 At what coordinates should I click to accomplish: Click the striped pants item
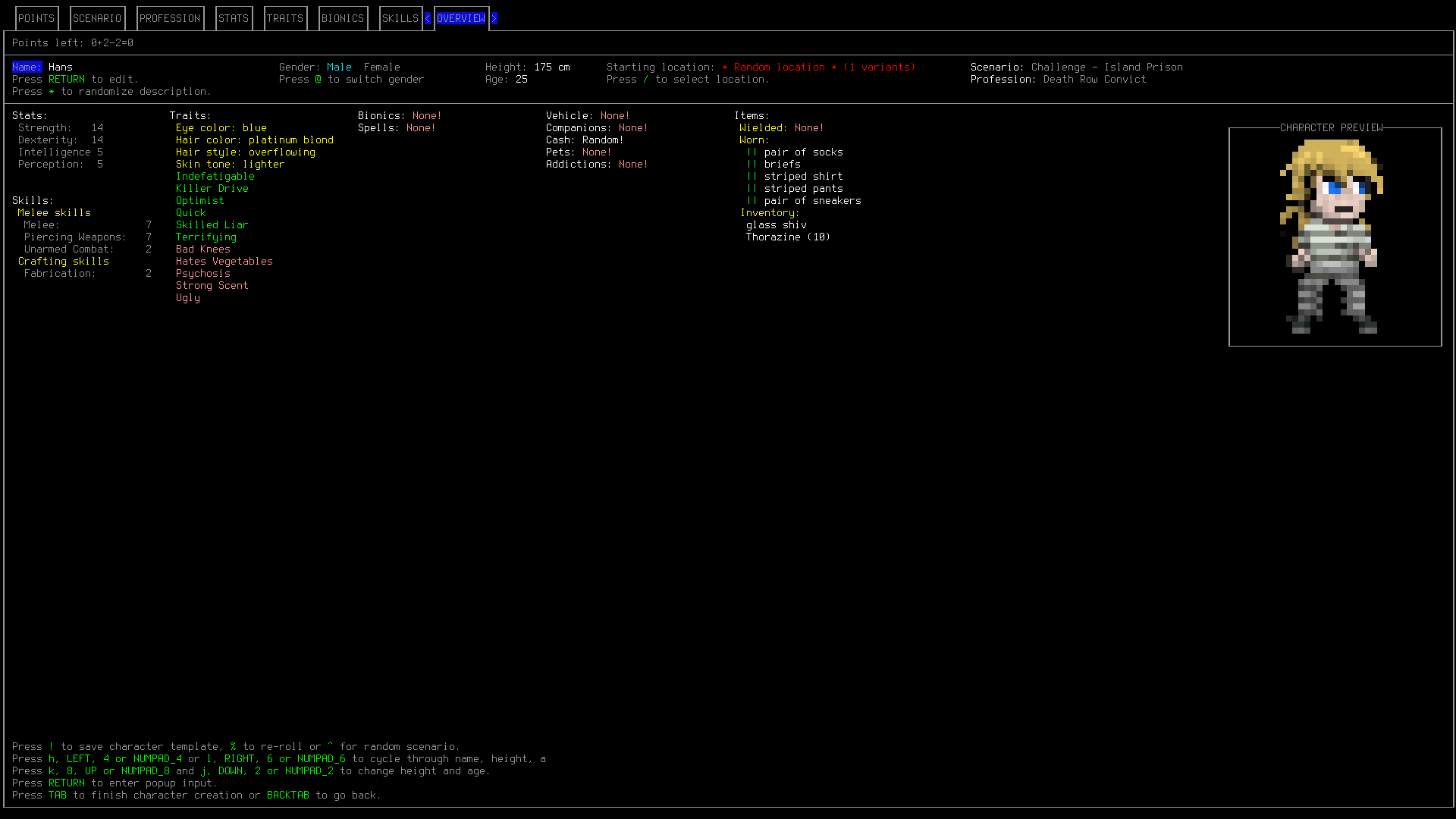(804, 188)
